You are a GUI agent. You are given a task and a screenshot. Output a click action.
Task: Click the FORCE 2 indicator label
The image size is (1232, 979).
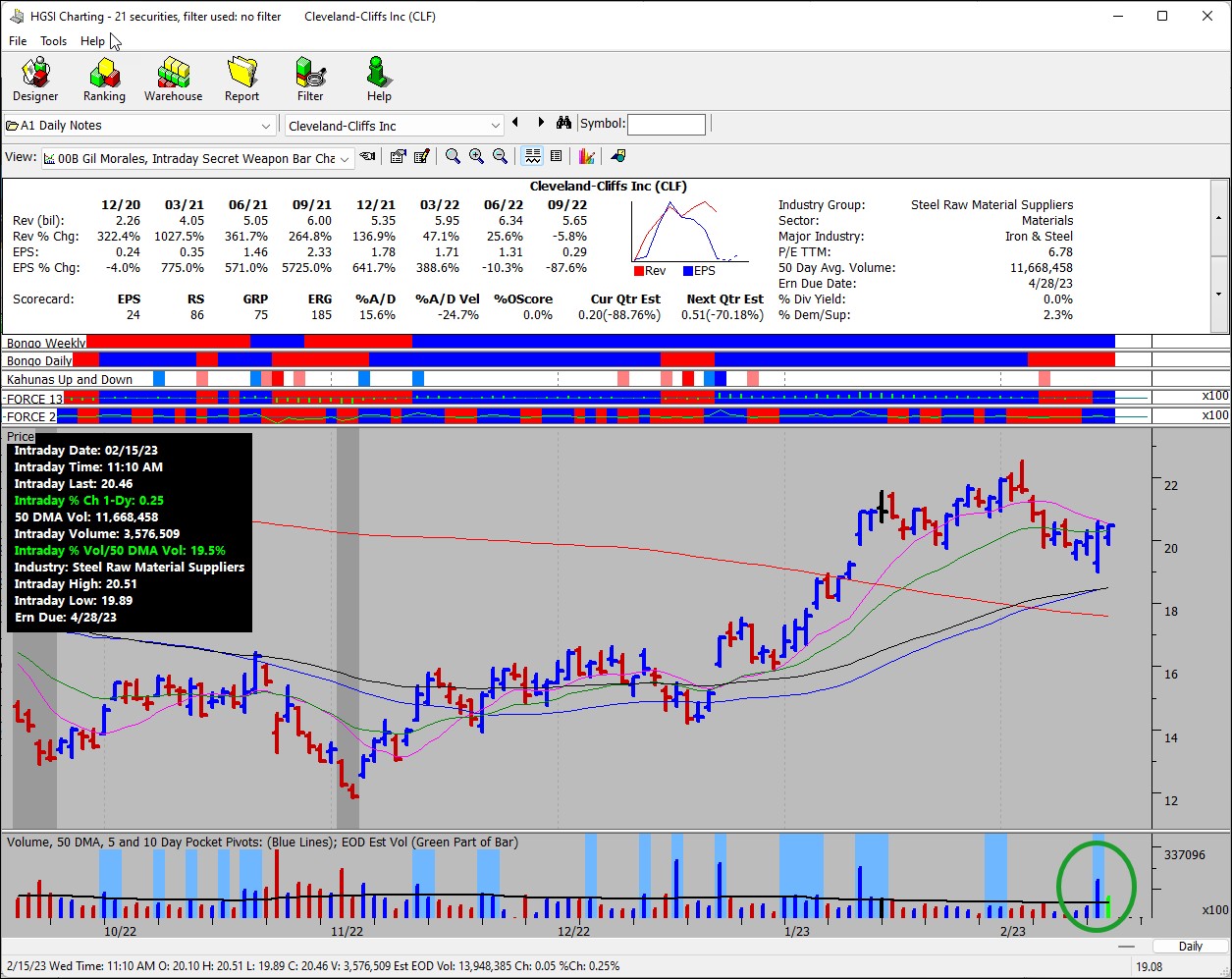[x=30, y=416]
